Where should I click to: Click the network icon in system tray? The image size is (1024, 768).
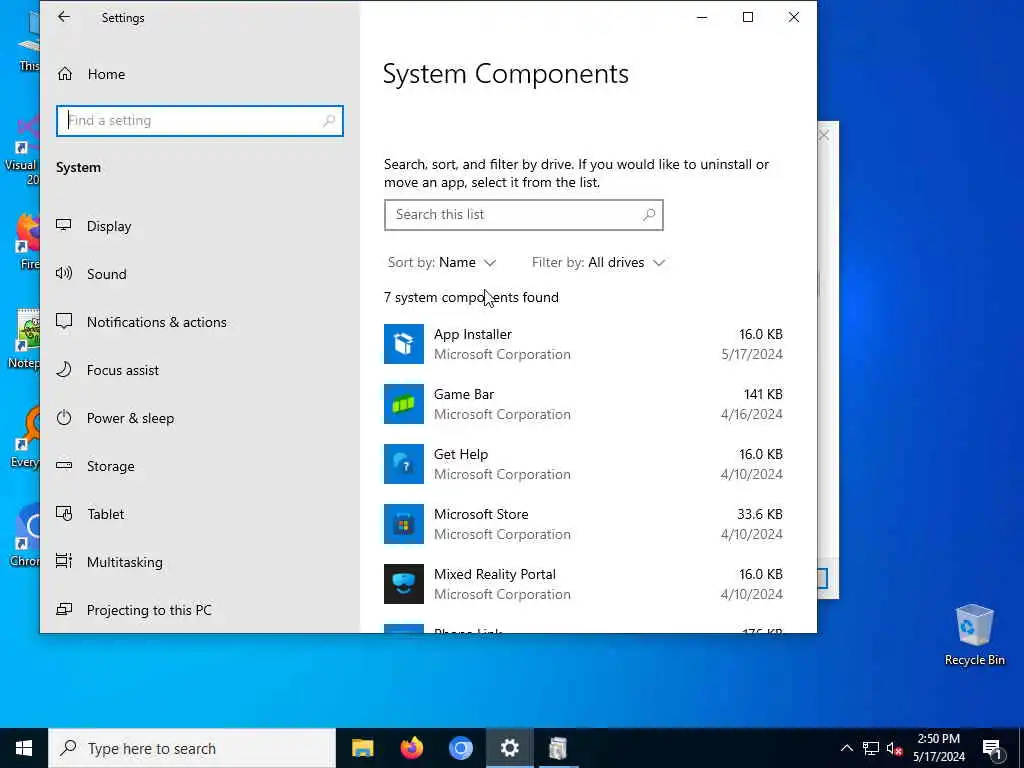871,748
